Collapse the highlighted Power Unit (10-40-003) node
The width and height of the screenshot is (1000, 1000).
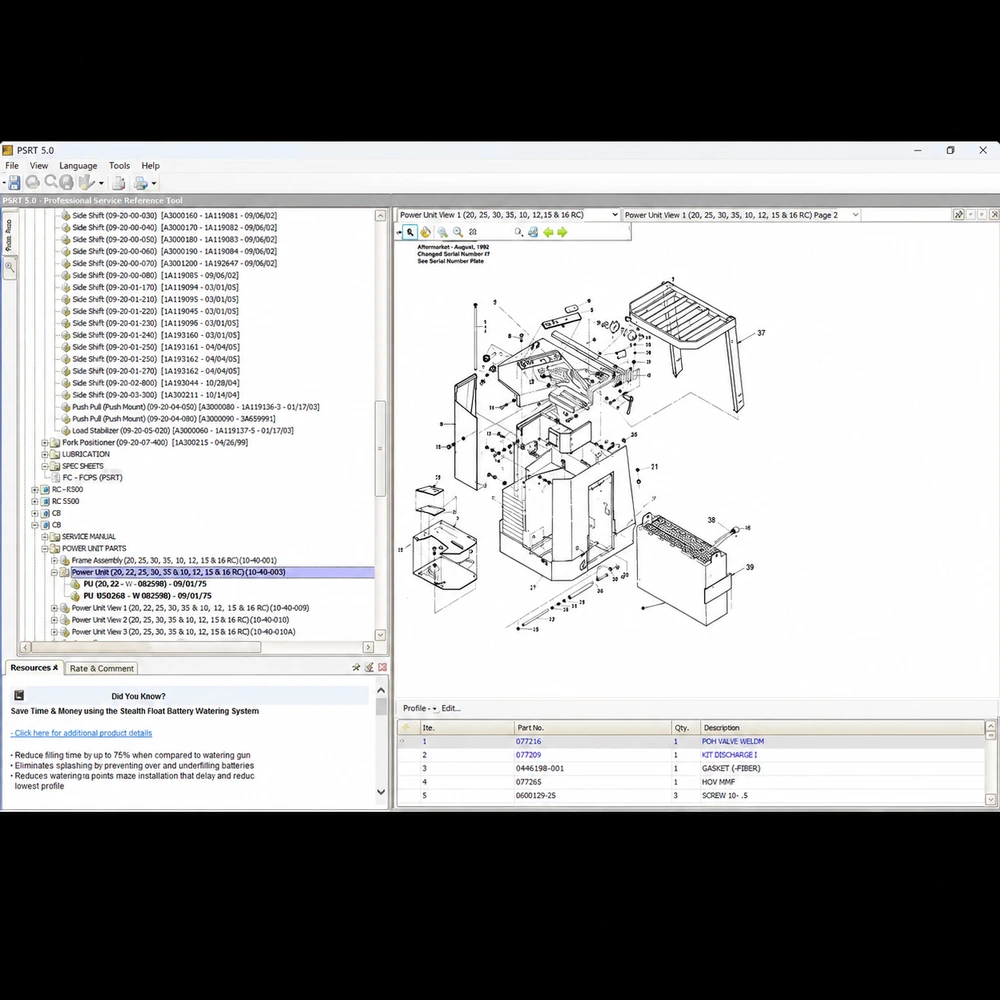click(x=54, y=573)
